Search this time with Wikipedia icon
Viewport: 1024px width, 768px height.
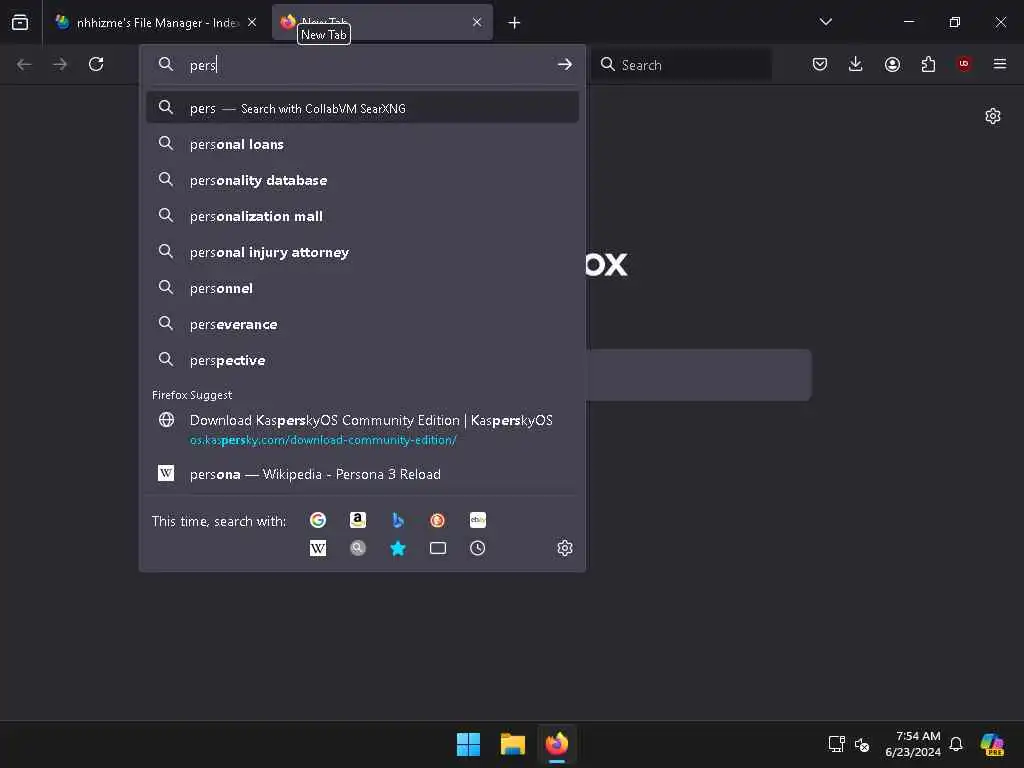318,548
